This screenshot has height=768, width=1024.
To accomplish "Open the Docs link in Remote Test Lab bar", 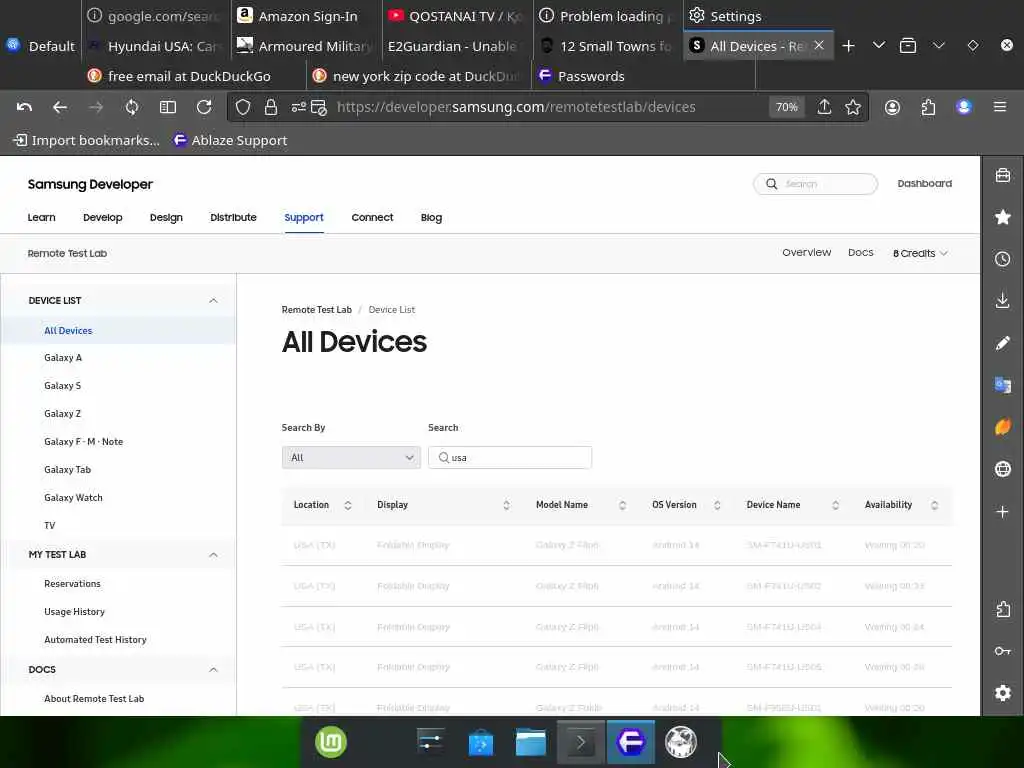I will tap(860, 253).
